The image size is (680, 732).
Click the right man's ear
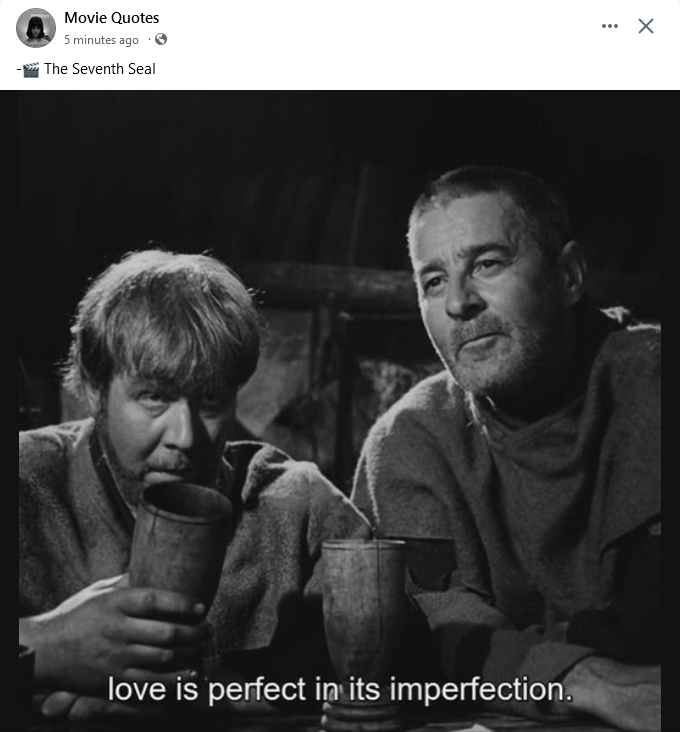[x=572, y=273]
